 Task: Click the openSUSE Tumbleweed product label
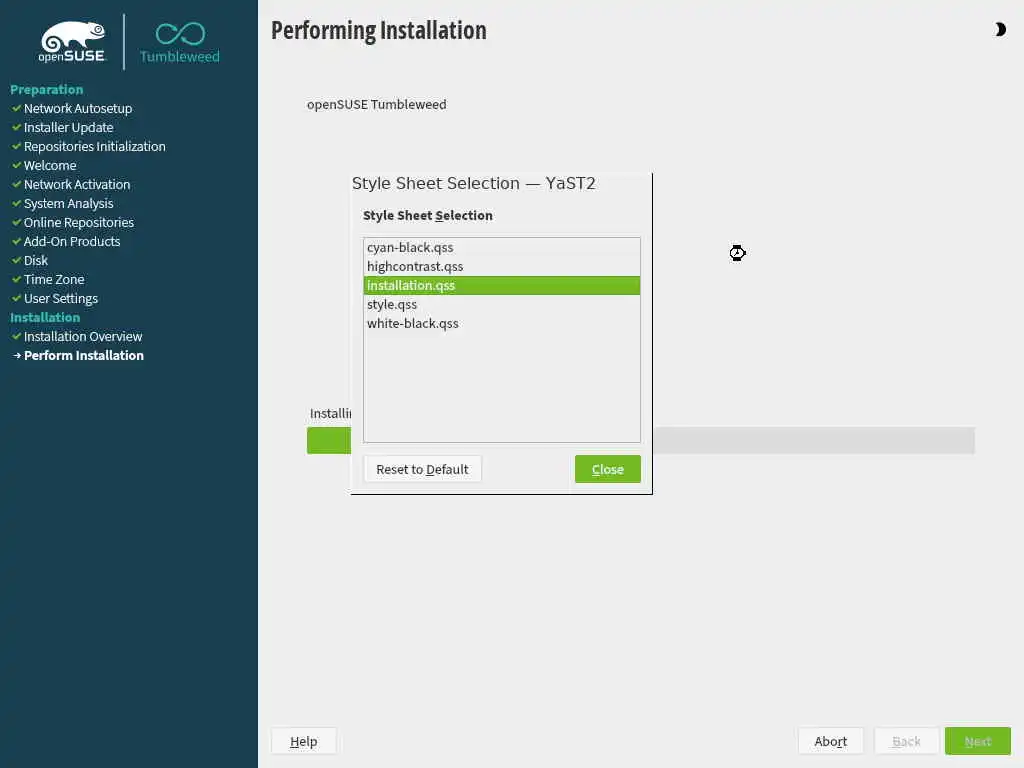(377, 104)
